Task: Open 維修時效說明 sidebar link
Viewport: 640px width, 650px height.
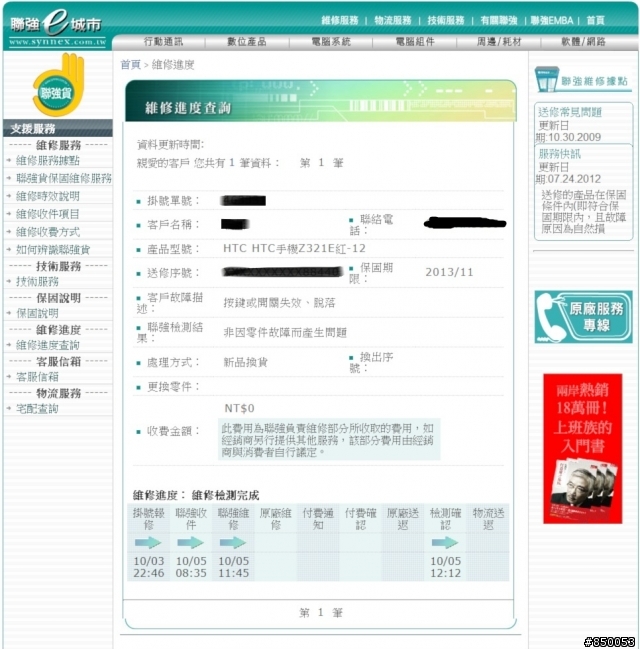Action: [x=48, y=196]
